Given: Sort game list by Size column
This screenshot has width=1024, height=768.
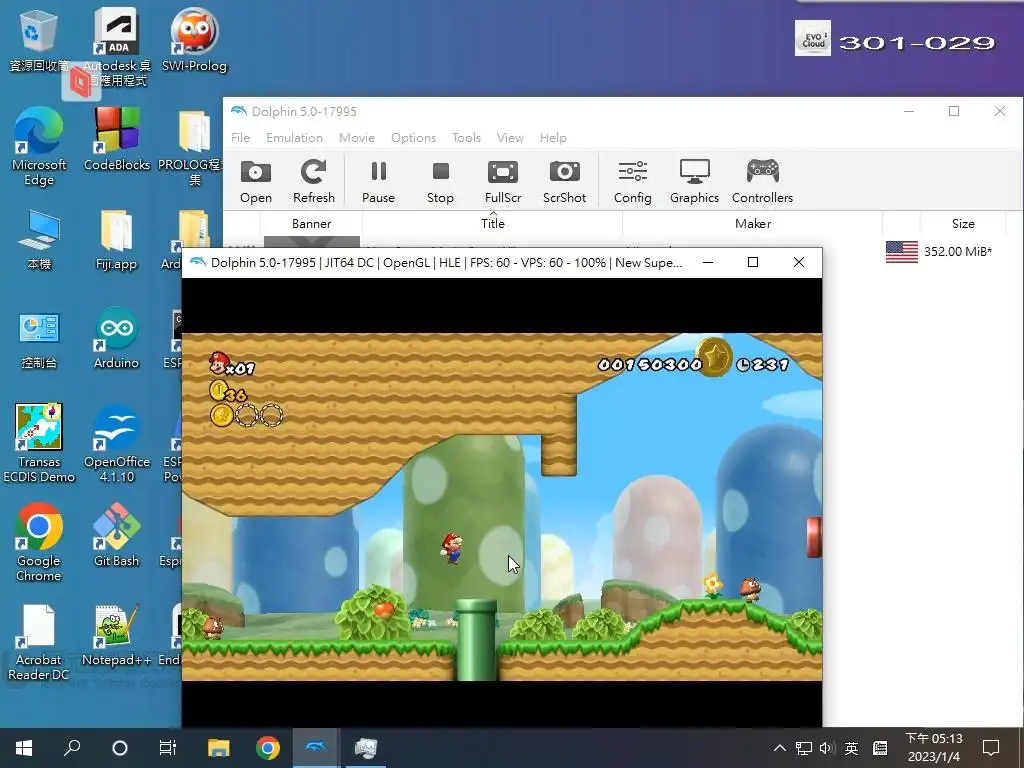Looking at the screenshot, I should click(963, 223).
